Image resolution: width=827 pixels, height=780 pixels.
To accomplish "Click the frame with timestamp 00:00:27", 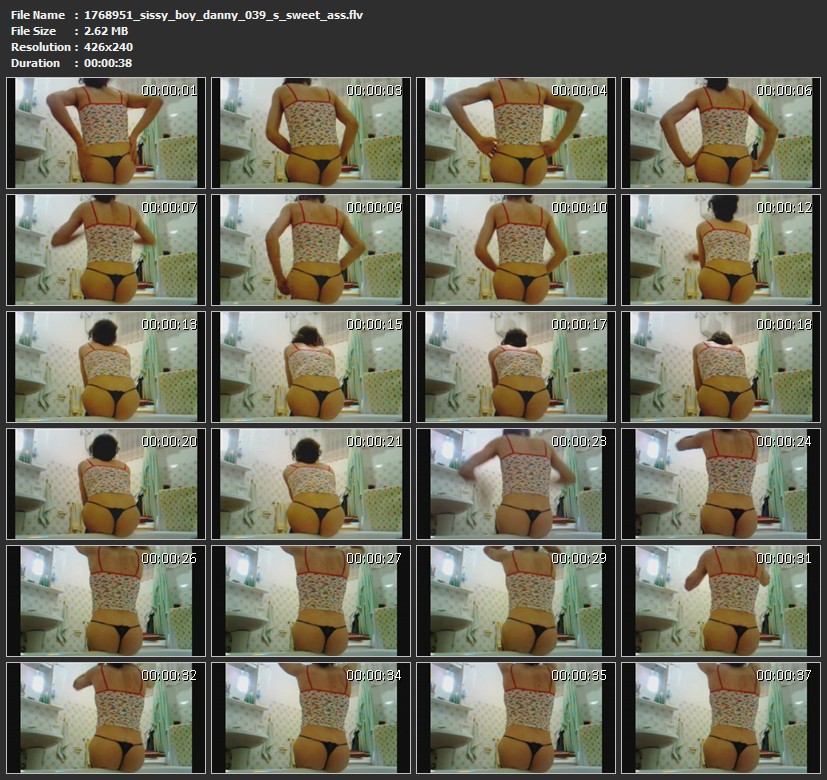I will point(310,600).
